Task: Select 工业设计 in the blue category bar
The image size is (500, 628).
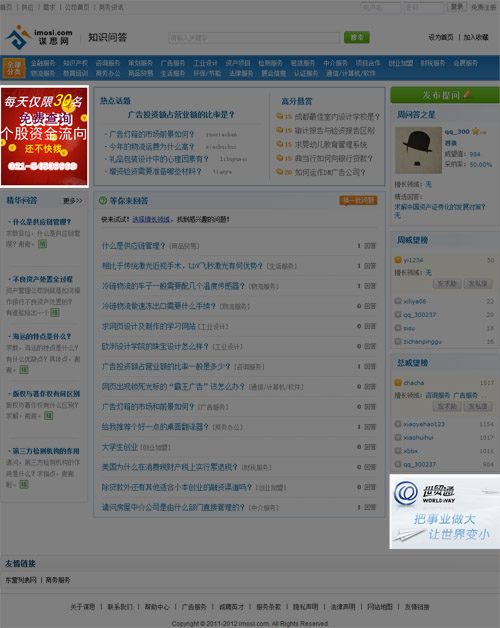Action: [x=205, y=63]
